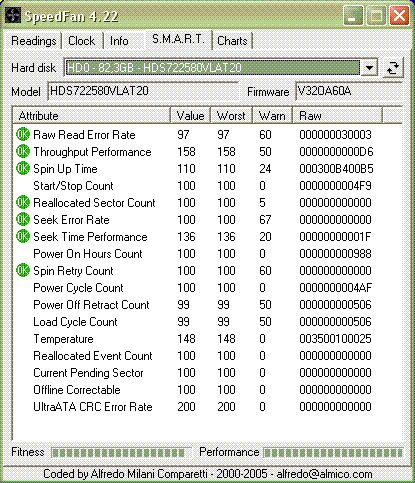
Task: Click Seek Error Rate warn value 67
Action: (x=265, y=220)
